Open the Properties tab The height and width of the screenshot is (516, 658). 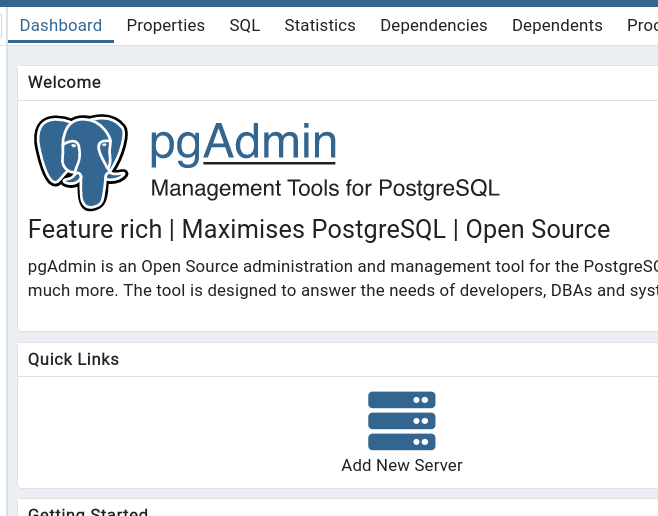point(165,25)
